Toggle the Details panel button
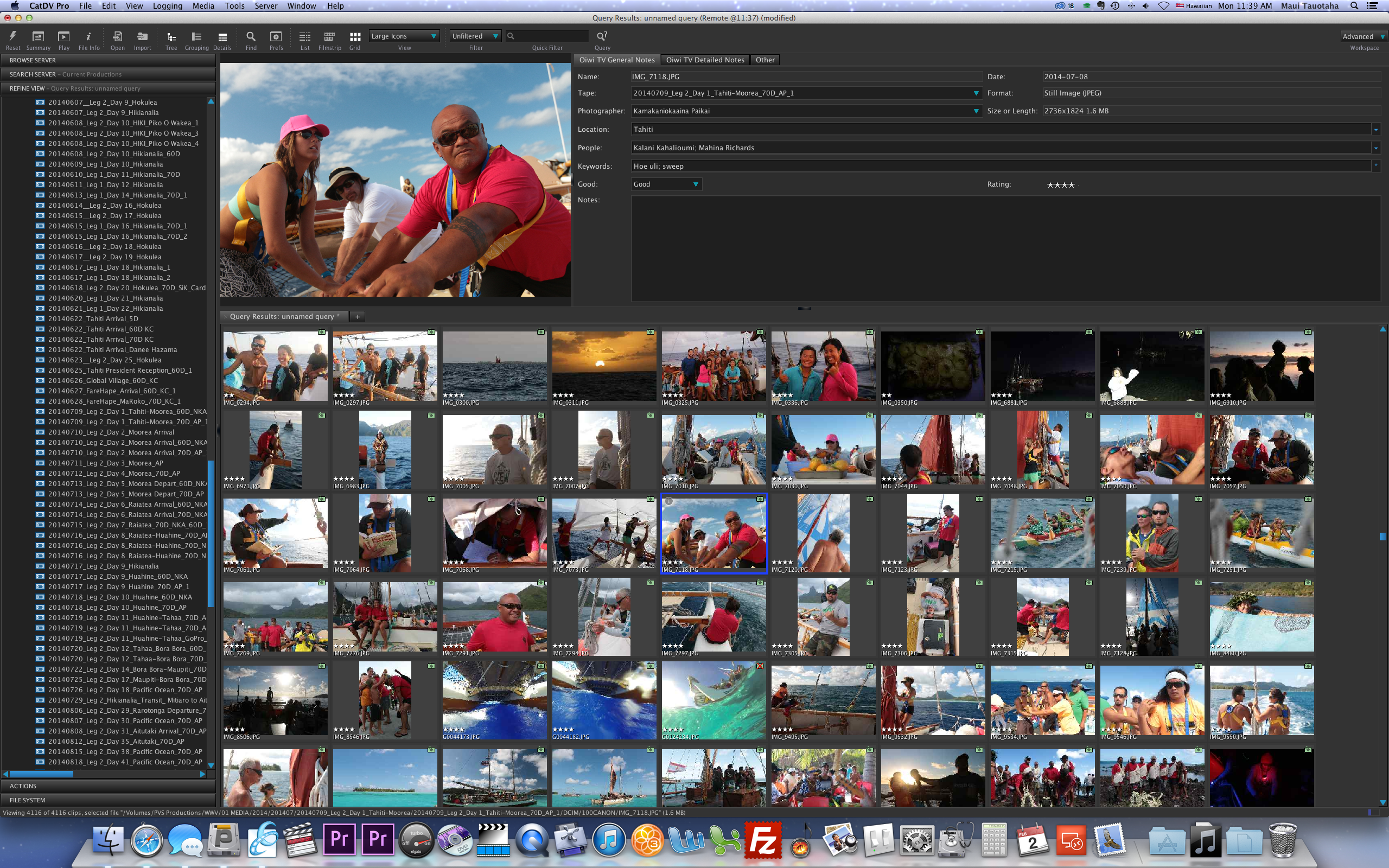This screenshot has width=1389, height=868. tap(222, 37)
